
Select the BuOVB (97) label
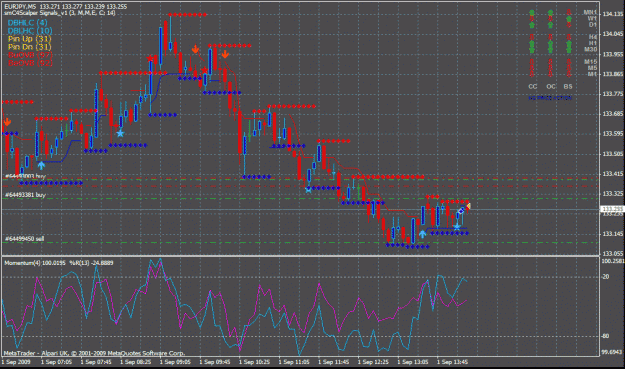tap(30, 55)
